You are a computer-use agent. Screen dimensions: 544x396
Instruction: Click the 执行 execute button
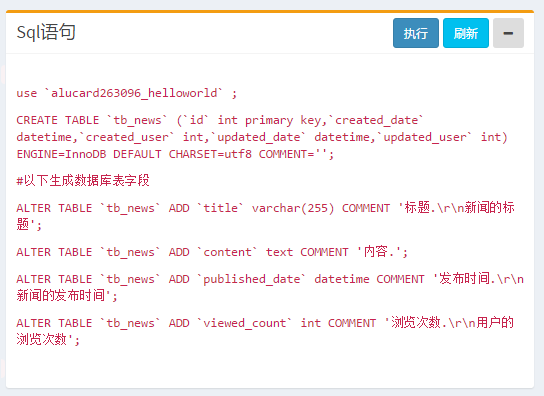tap(416, 33)
